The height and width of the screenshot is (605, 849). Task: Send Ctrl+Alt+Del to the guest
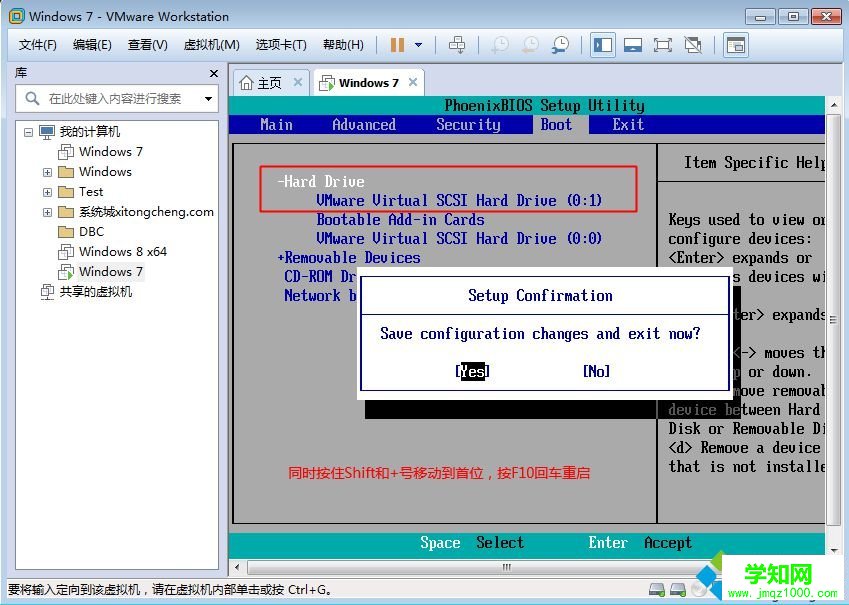[455, 44]
